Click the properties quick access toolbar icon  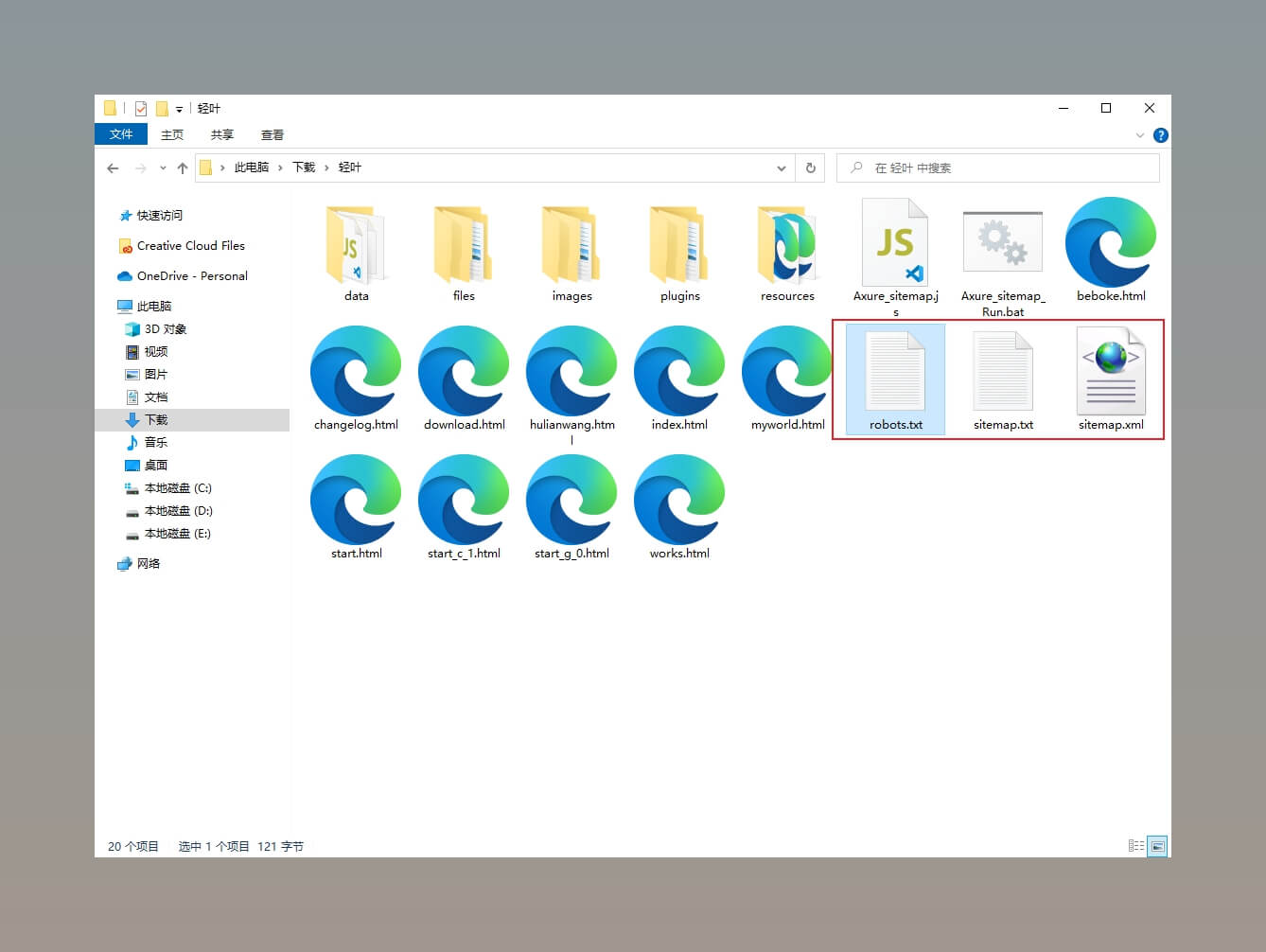[x=141, y=108]
